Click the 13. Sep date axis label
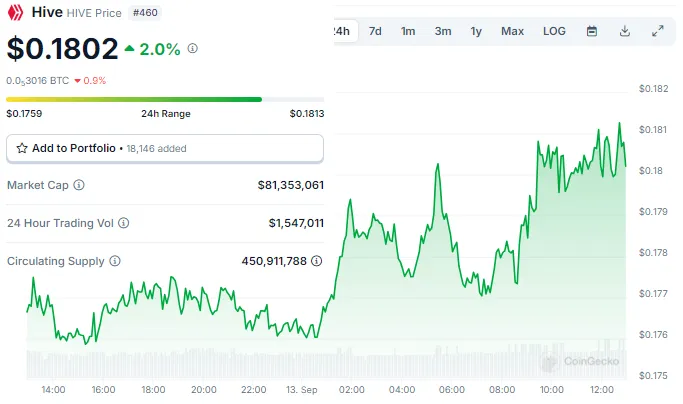The image size is (683, 404). click(301, 390)
